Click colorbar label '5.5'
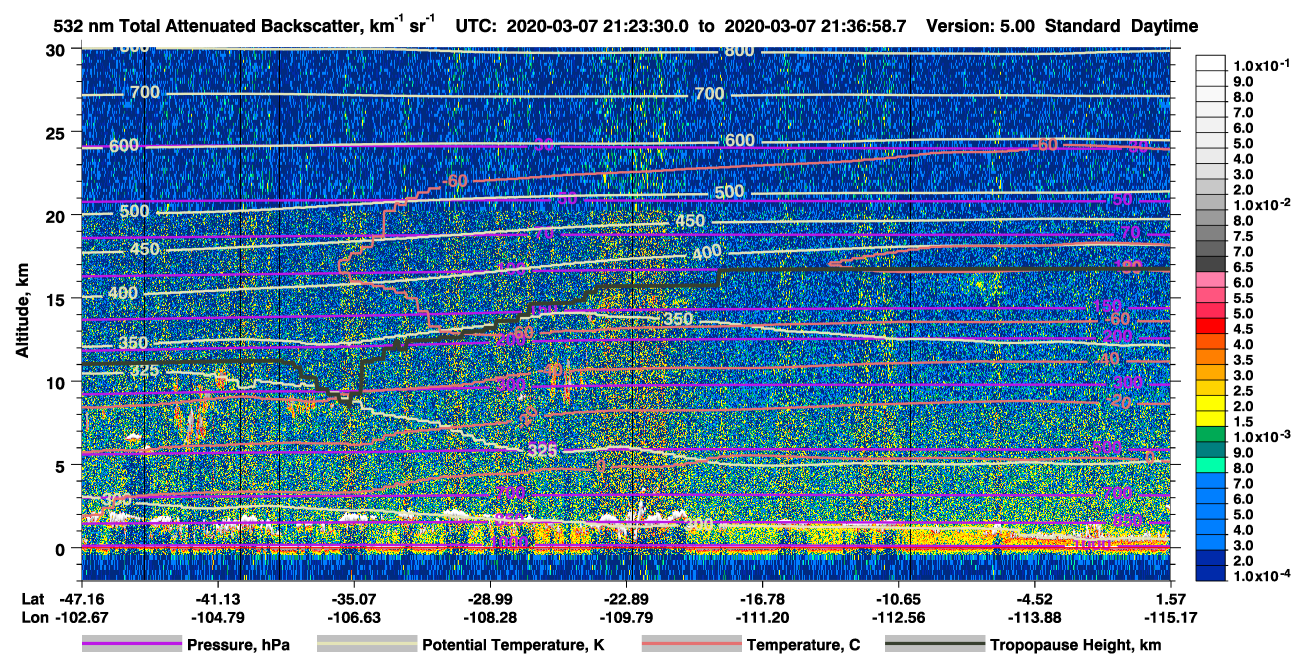Viewport: 1300px width, 667px height. coord(1245,298)
